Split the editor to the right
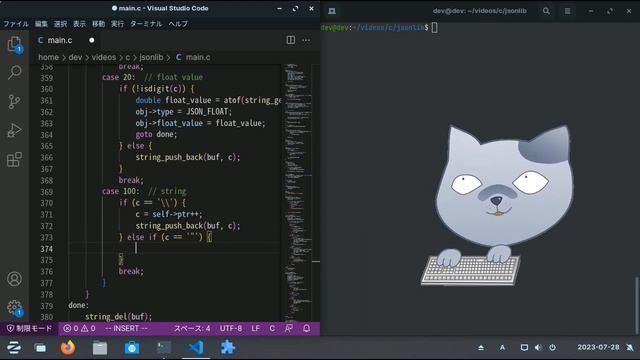 291,40
